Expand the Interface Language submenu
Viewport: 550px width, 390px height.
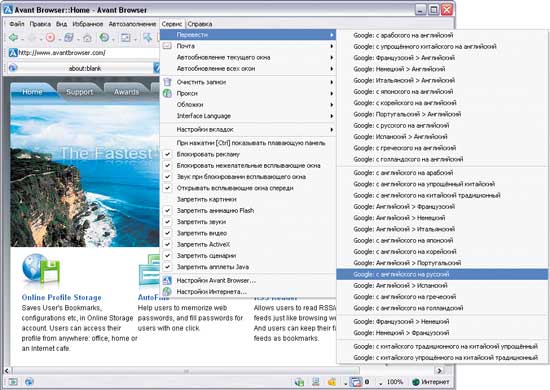(x=248, y=116)
